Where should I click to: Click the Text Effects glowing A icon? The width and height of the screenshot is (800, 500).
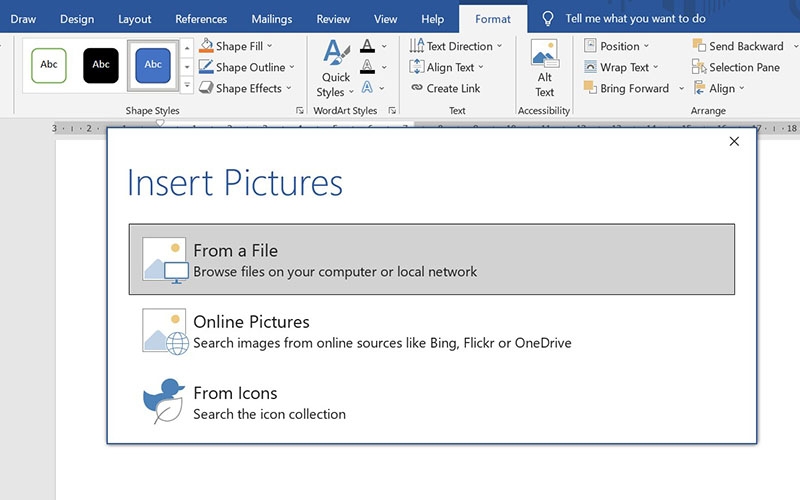point(367,87)
